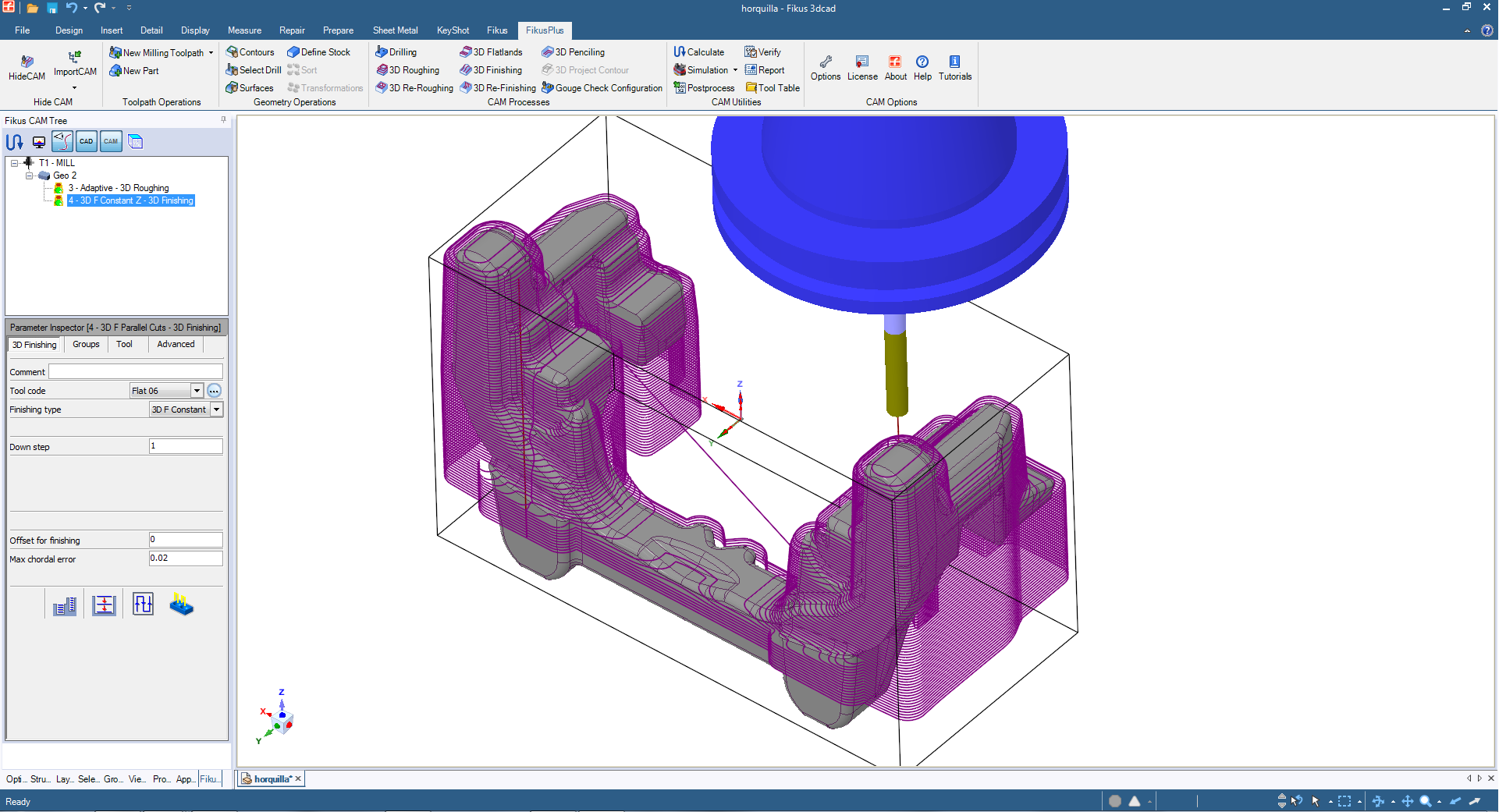
Task: Click the Calculate button
Action: tap(699, 51)
